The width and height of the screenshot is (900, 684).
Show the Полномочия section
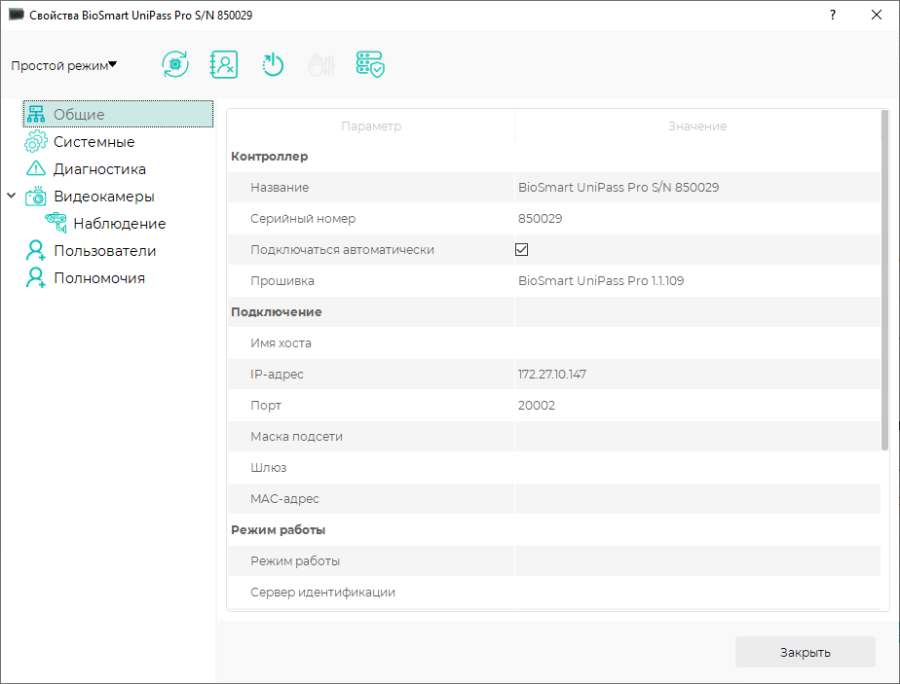(99, 278)
